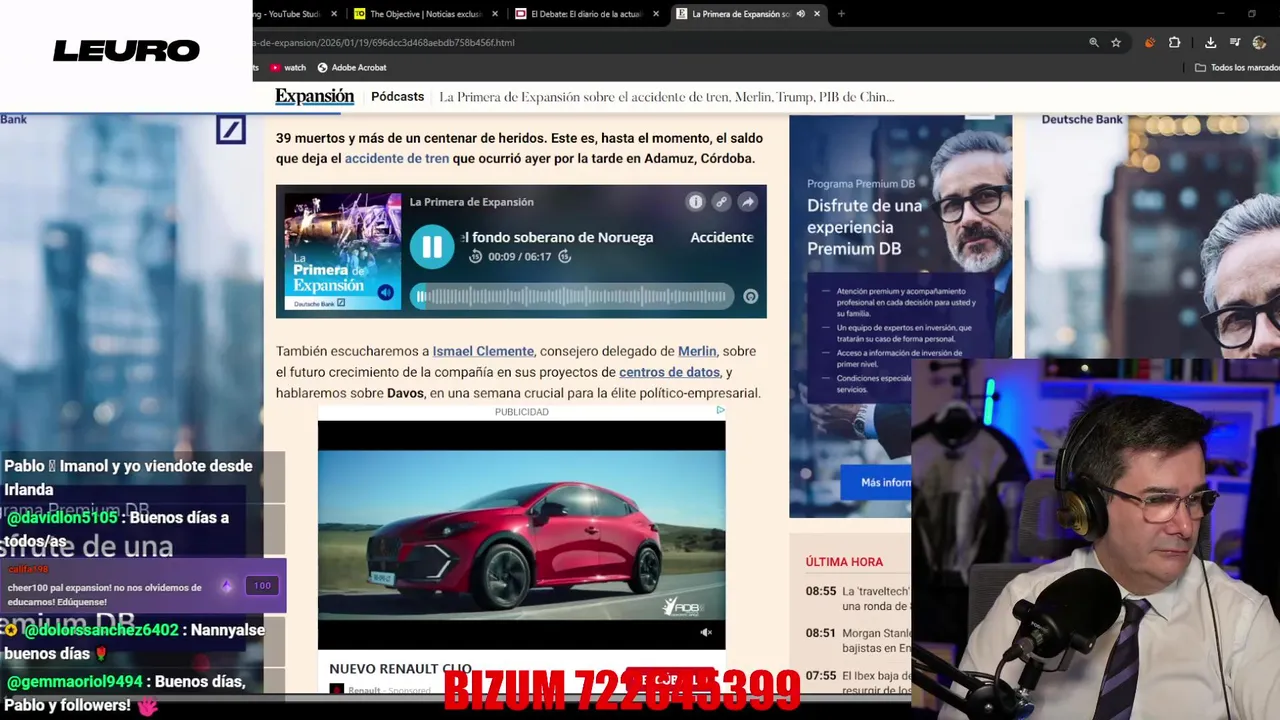Open the 'watch' YouTube bookmark

[x=288, y=68]
